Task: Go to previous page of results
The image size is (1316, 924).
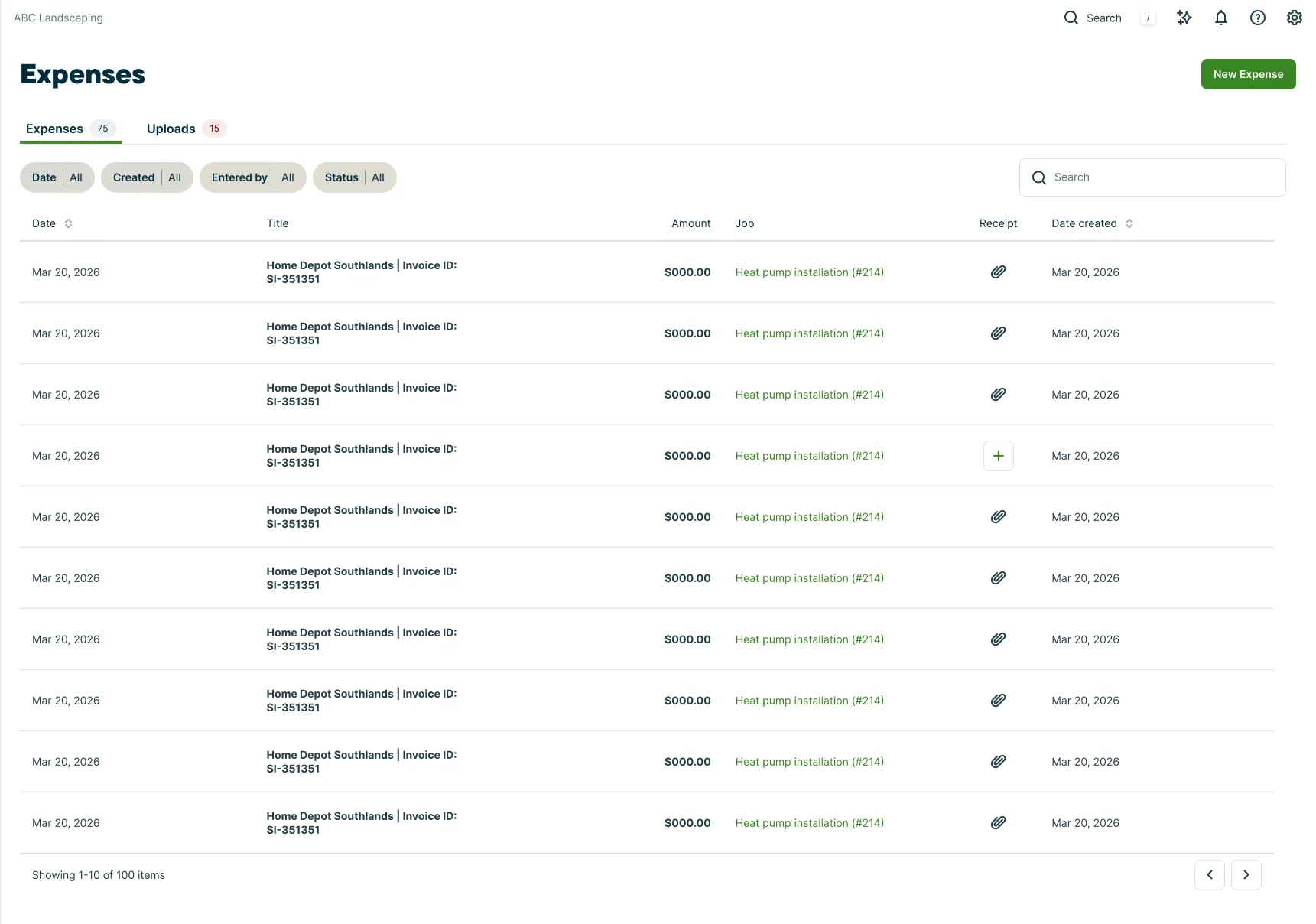Action: coord(1210,875)
